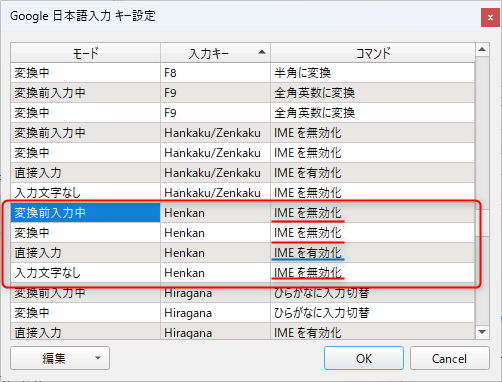502x382 pixels.
Task: Select 直接入力 mode in Hiragana row
Action: [x=86, y=332]
